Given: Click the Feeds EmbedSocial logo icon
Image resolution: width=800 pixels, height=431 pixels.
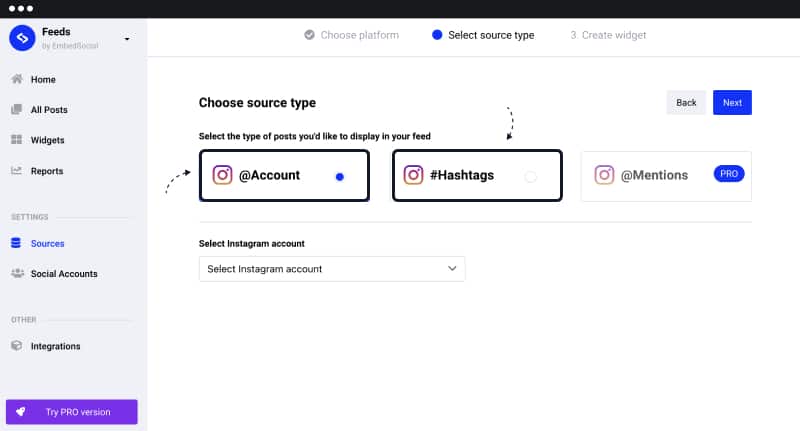Looking at the screenshot, I should tap(22, 38).
